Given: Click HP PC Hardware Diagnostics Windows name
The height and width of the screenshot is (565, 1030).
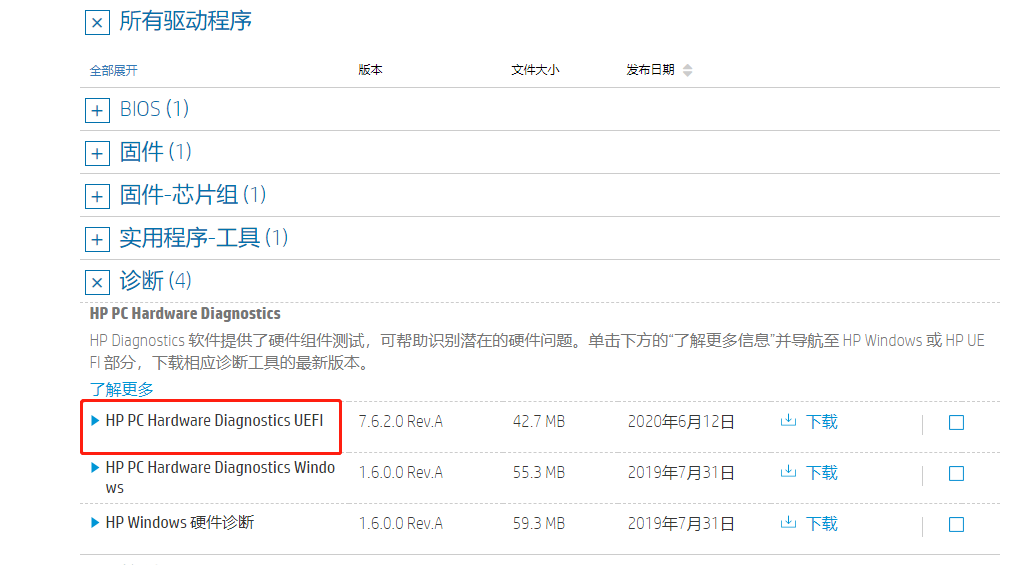Looking at the screenshot, I should point(220,478).
